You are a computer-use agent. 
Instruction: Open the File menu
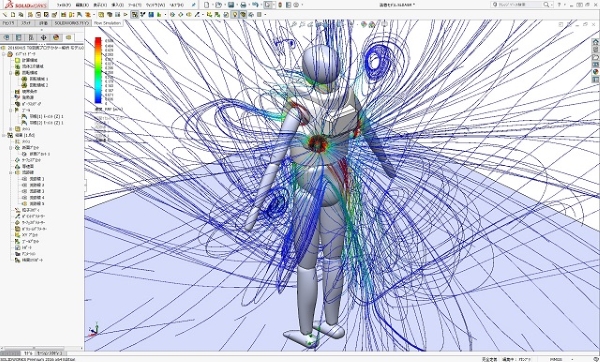[64, 5]
